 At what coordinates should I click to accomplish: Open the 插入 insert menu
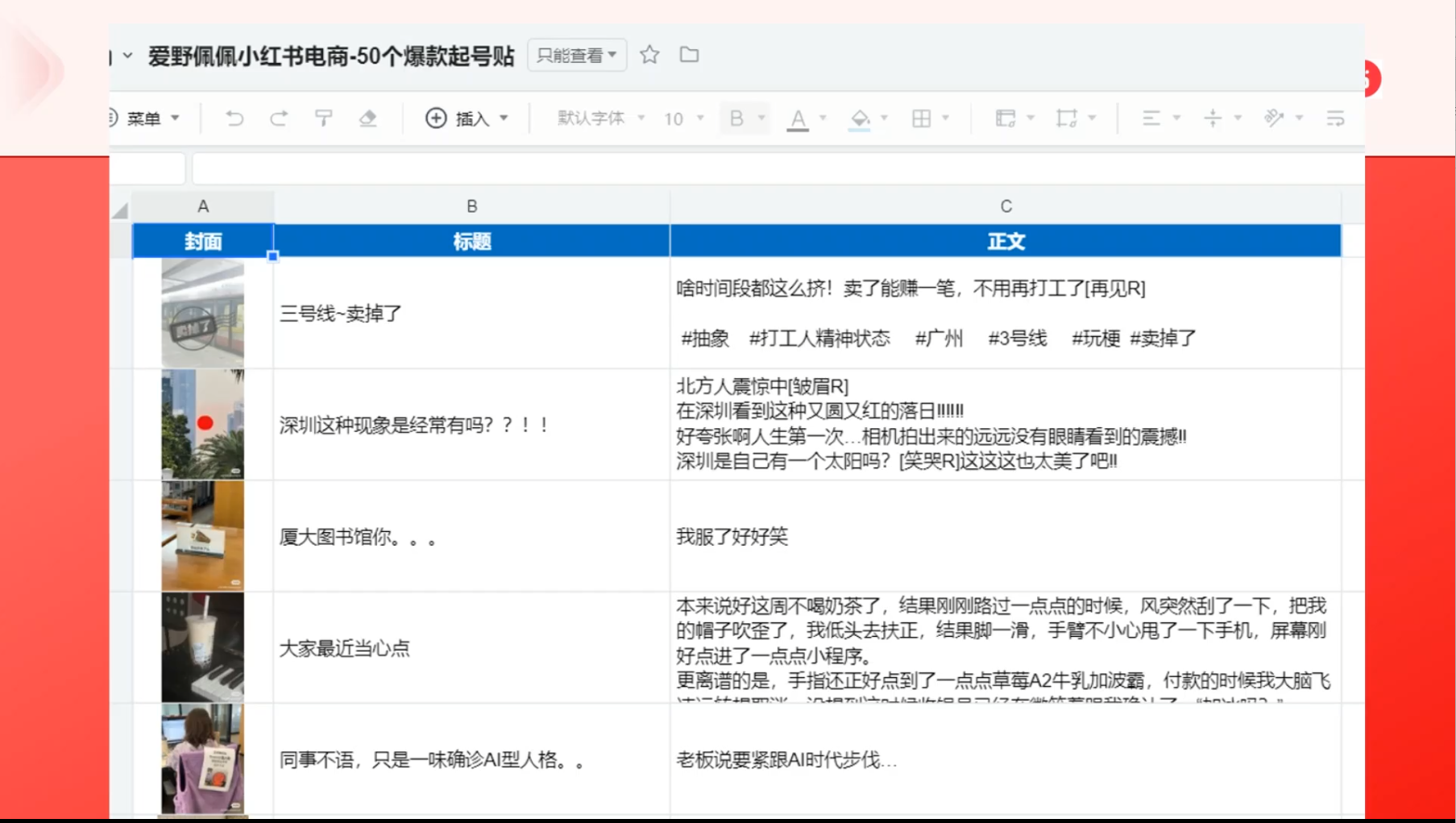click(466, 118)
